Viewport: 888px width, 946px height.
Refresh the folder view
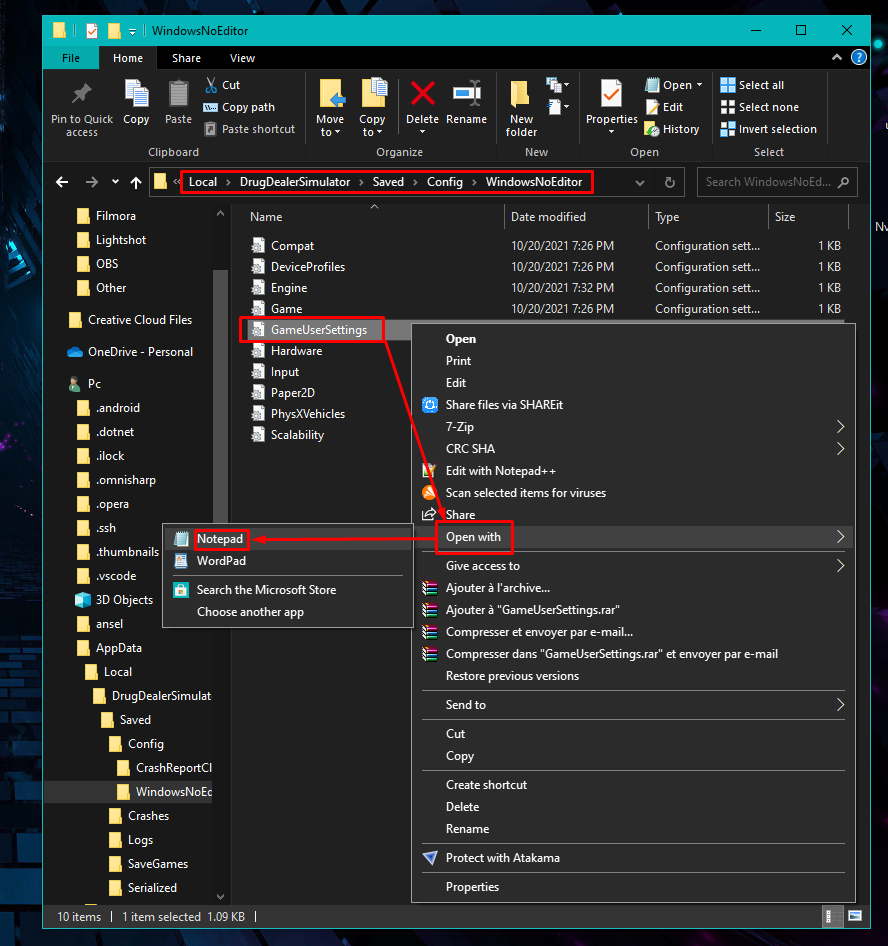click(670, 182)
